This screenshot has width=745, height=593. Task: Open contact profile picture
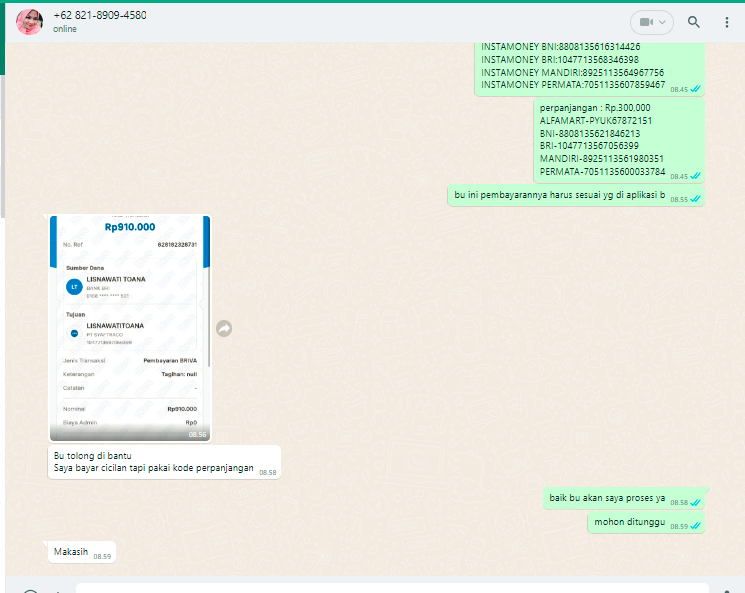coord(29,22)
